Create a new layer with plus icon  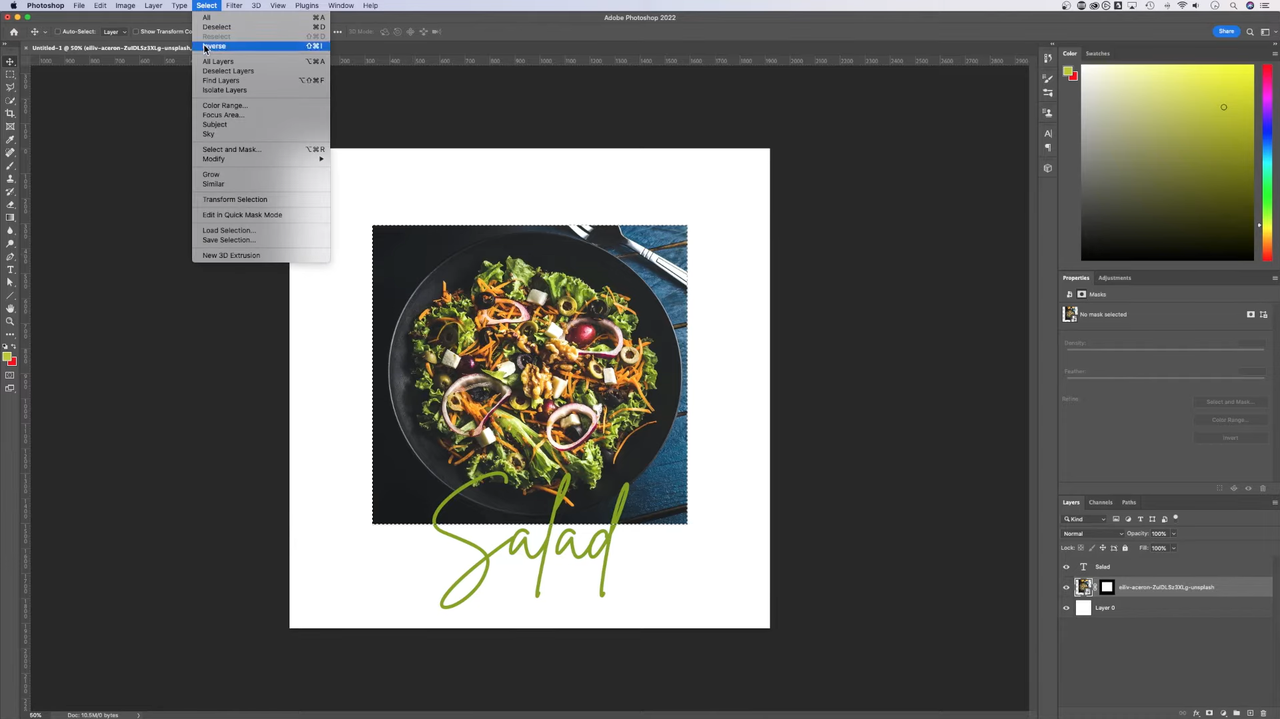point(1250,713)
